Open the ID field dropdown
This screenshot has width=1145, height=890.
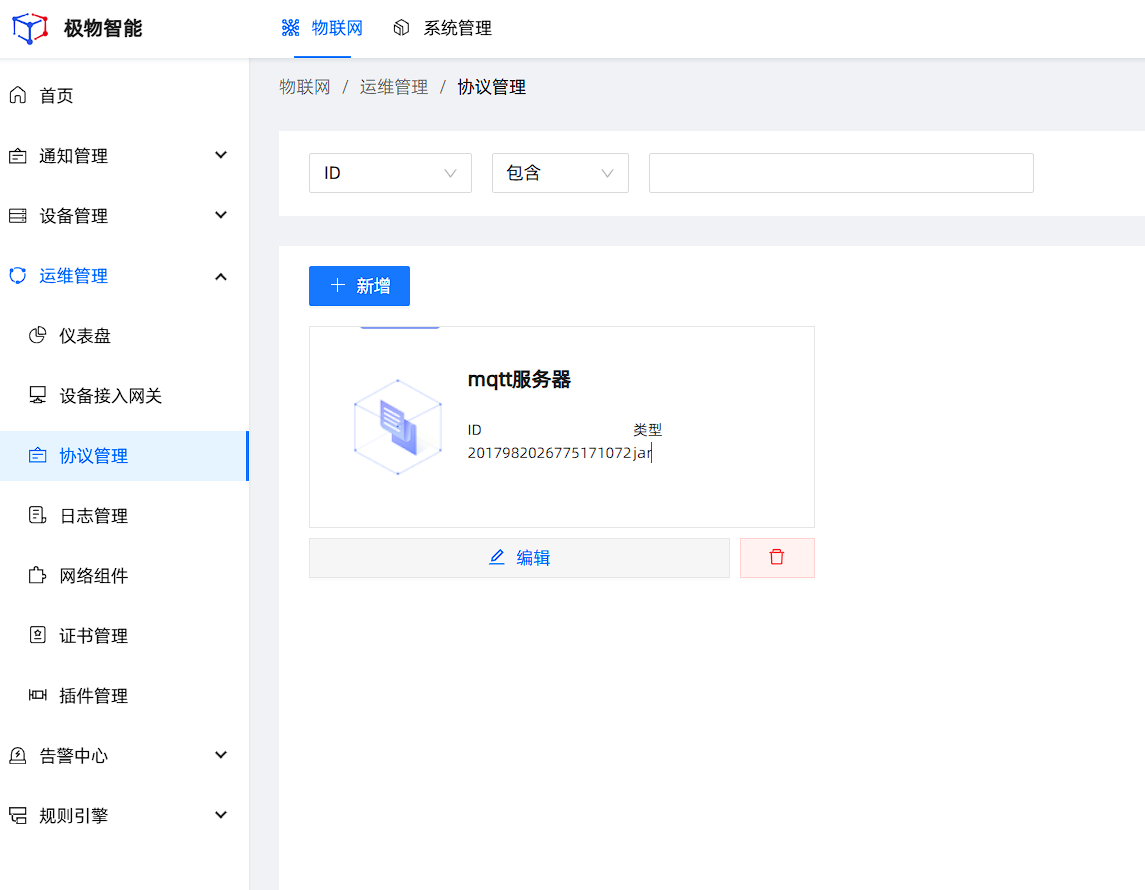[390, 173]
